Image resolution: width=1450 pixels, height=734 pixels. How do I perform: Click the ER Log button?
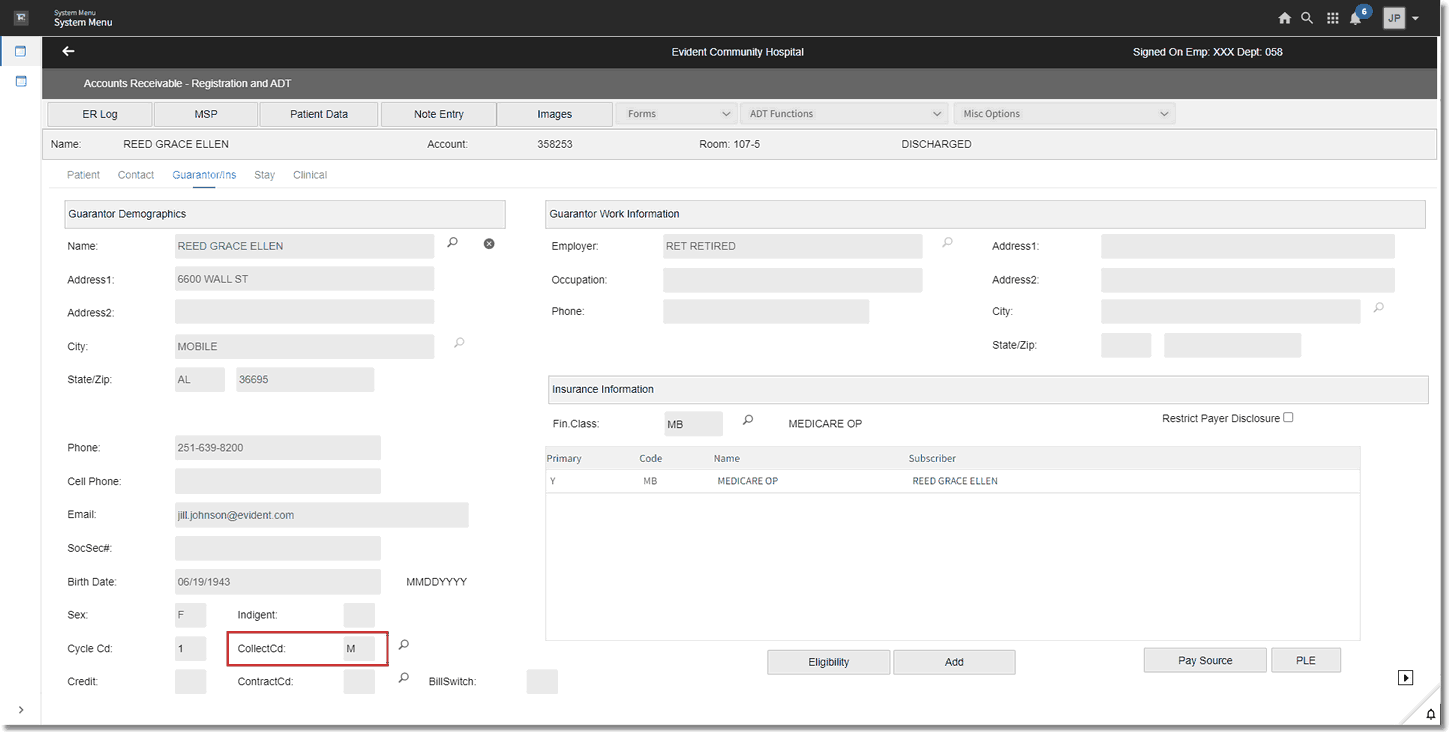click(x=100, y=114)
